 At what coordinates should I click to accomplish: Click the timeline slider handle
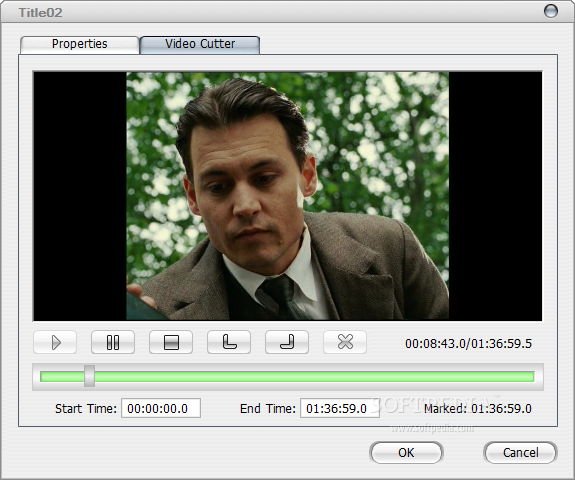pyautogui.click(x=89, y=376)
